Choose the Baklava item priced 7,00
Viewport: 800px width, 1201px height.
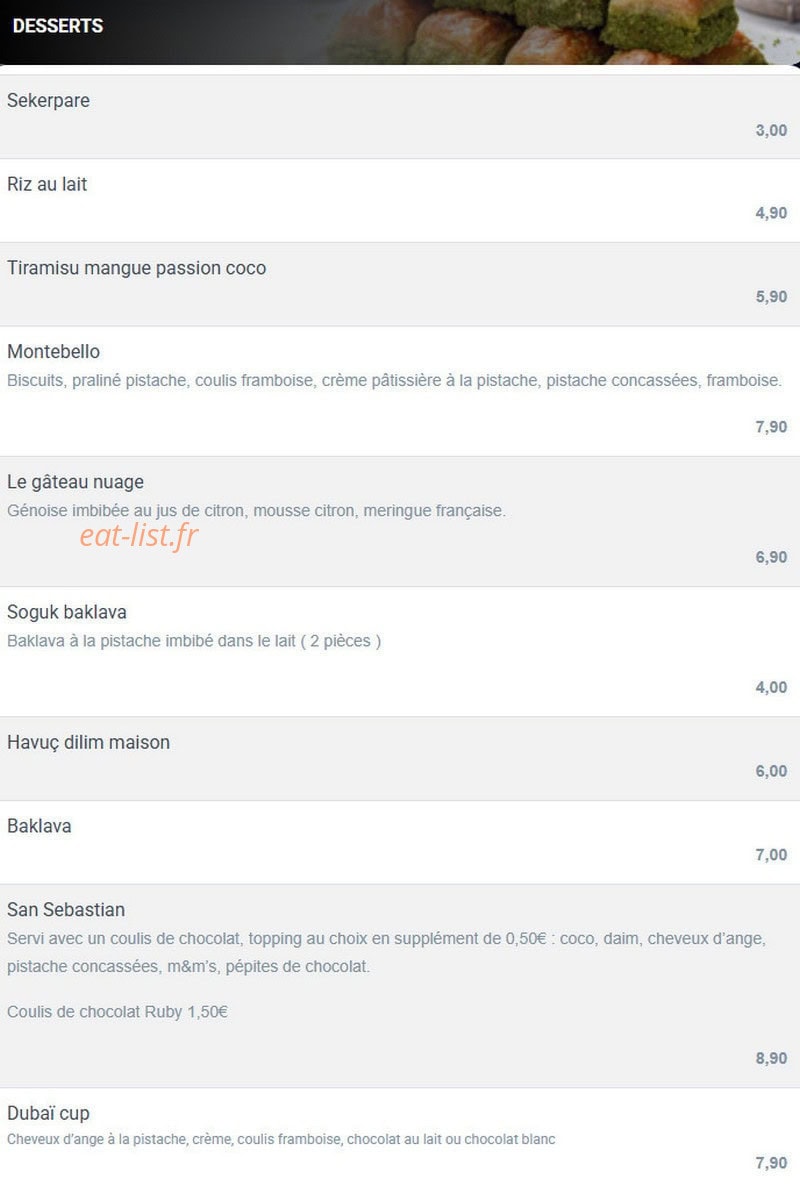[x=400, y=842]
